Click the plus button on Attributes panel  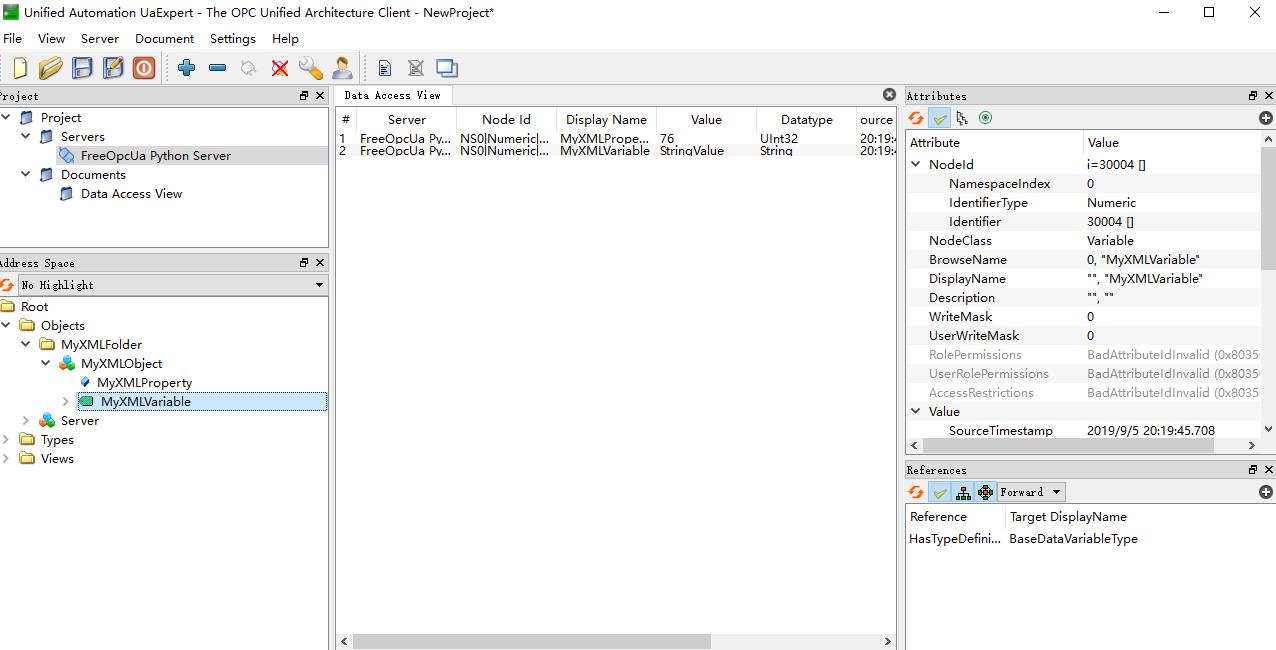tap(1265, 117)
